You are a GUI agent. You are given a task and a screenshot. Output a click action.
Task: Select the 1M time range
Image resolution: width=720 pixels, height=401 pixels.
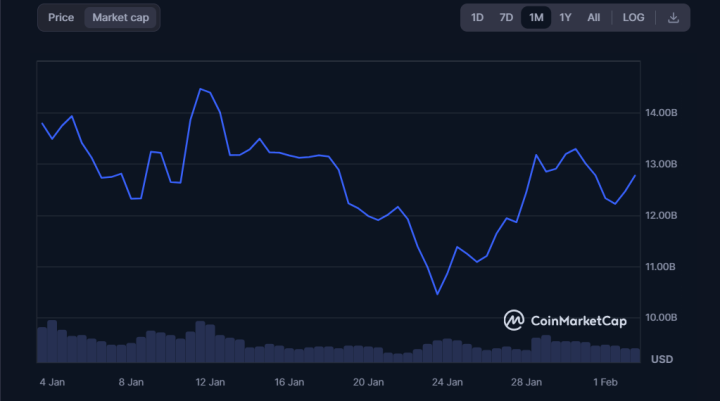536,17
